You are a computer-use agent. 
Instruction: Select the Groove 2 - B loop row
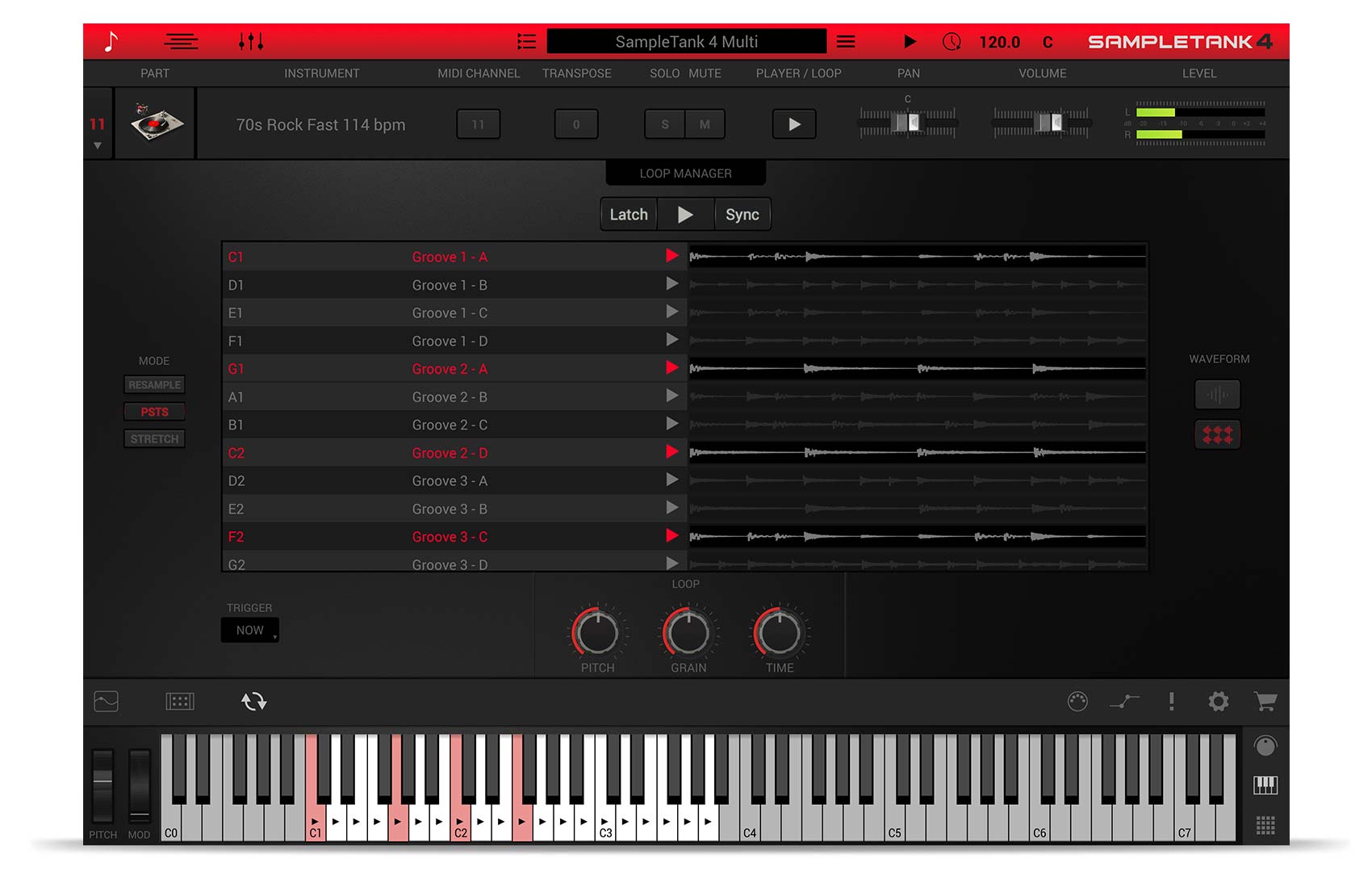(x=450, y=397)
